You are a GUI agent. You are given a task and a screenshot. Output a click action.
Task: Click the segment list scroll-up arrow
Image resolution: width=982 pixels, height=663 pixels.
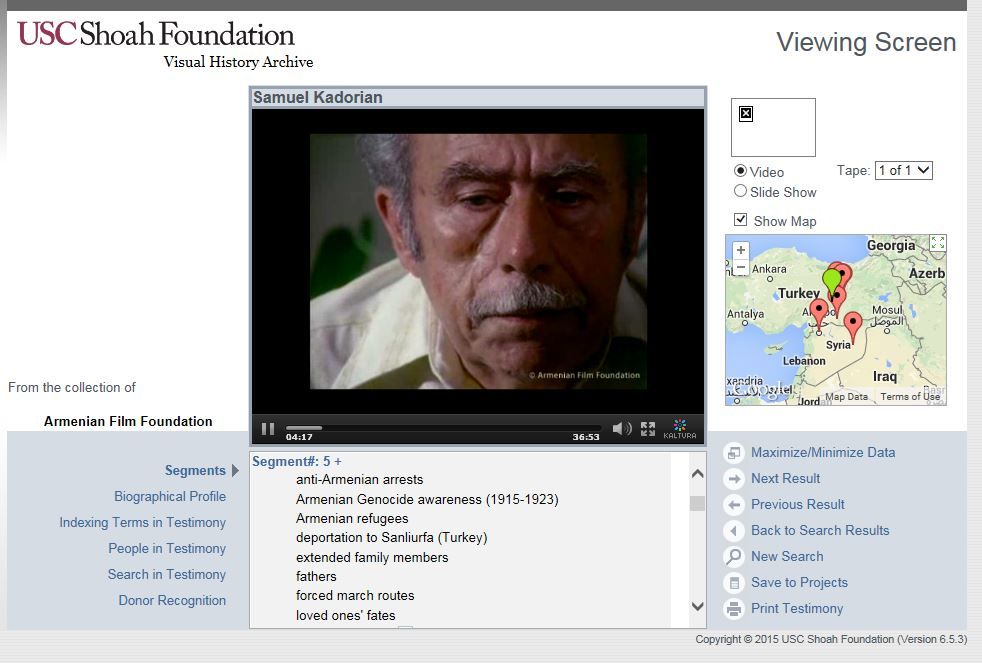(x=698, y=474)
